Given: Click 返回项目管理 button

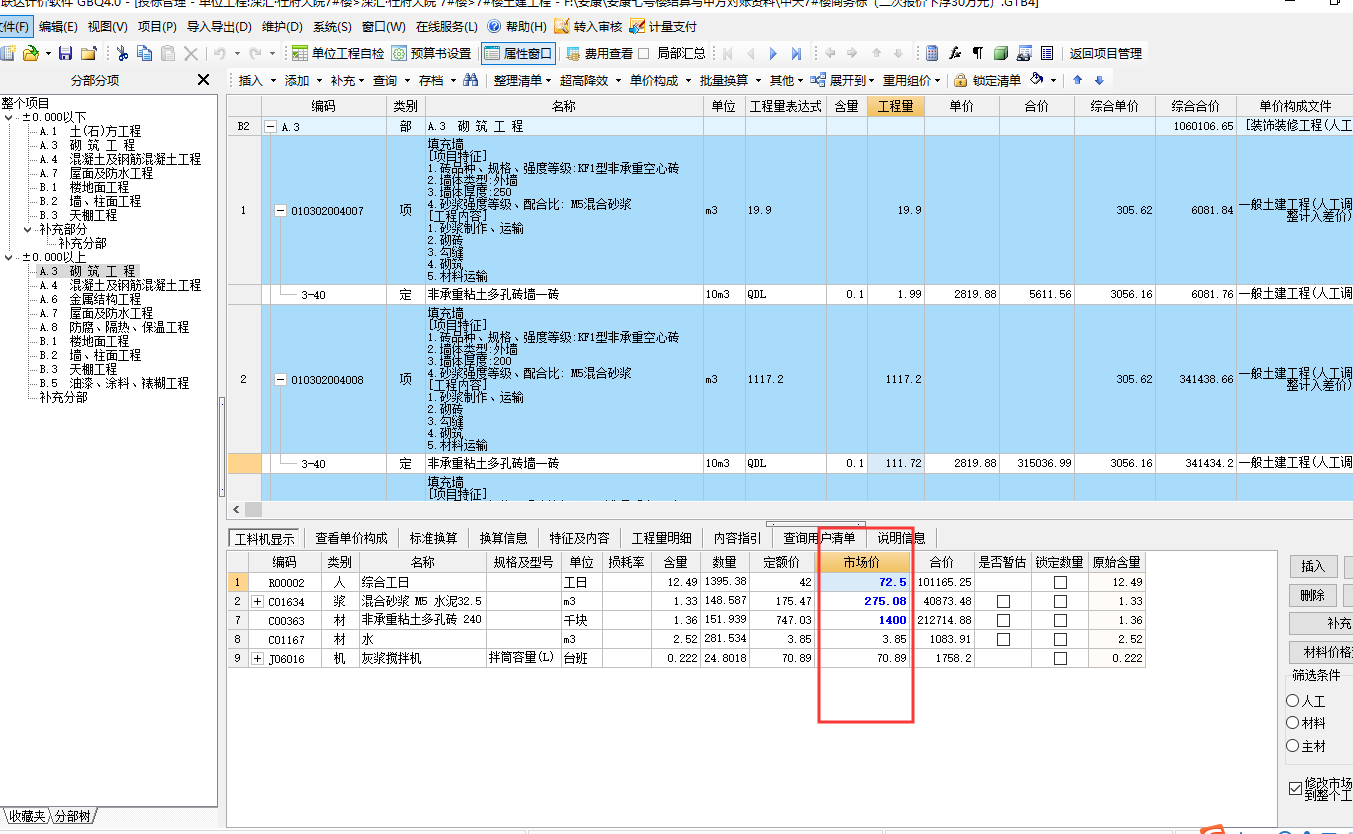Looking at the screenshot, I should [x=1105, y=53].
